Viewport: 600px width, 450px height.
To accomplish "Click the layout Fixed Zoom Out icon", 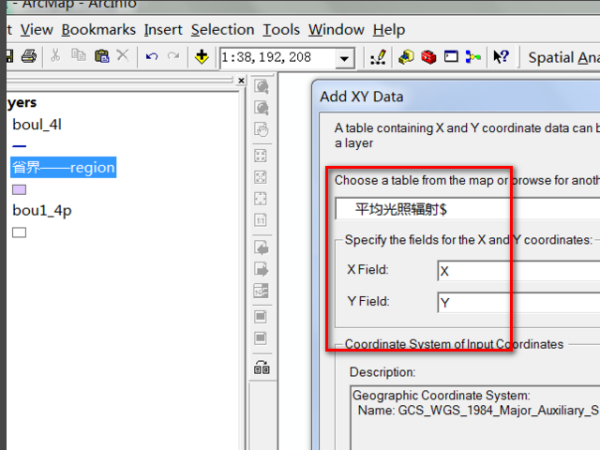I will point(261,177).
